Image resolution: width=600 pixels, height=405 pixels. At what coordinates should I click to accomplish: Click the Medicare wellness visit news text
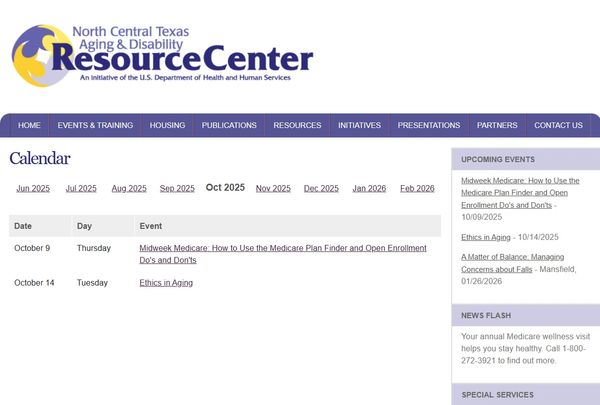525,348
